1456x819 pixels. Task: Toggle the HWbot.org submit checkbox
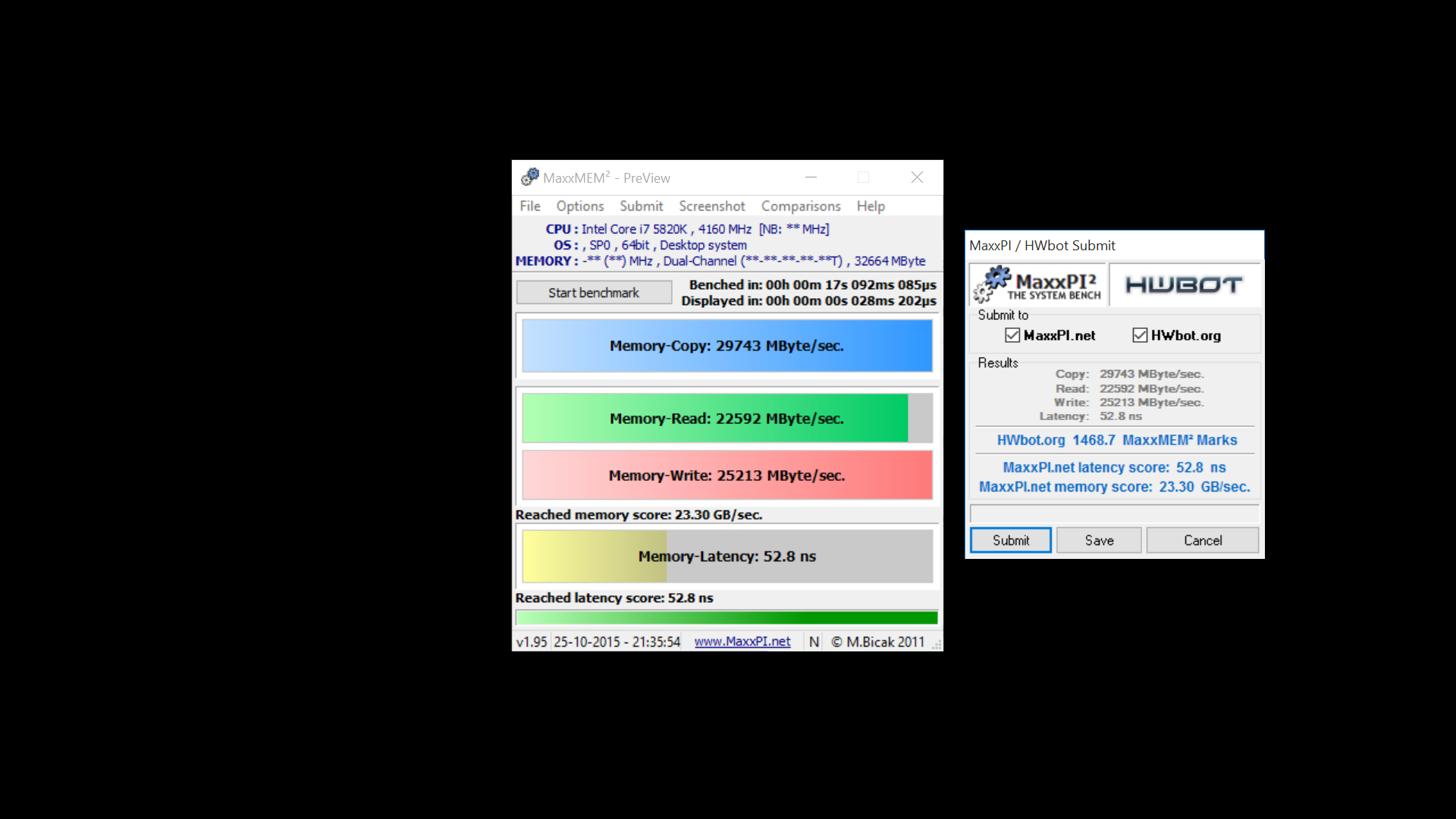pyautogui.click(x=1140, y=335)
